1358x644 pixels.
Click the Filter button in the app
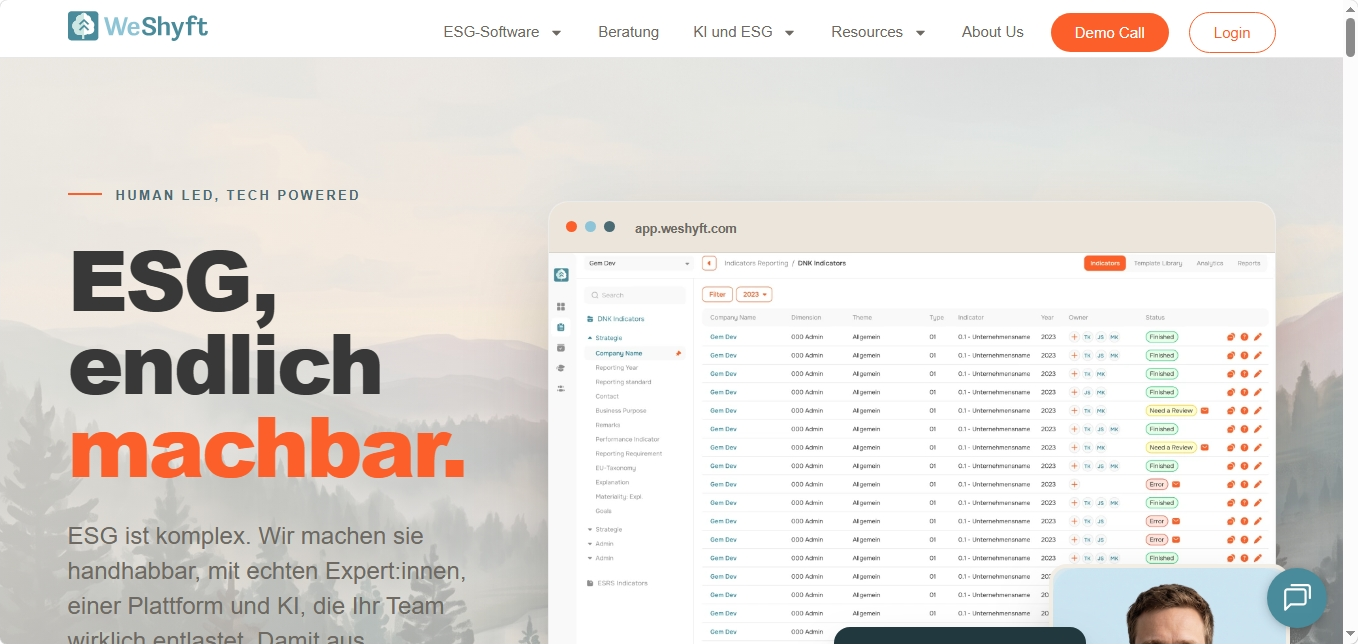[717, 295]
